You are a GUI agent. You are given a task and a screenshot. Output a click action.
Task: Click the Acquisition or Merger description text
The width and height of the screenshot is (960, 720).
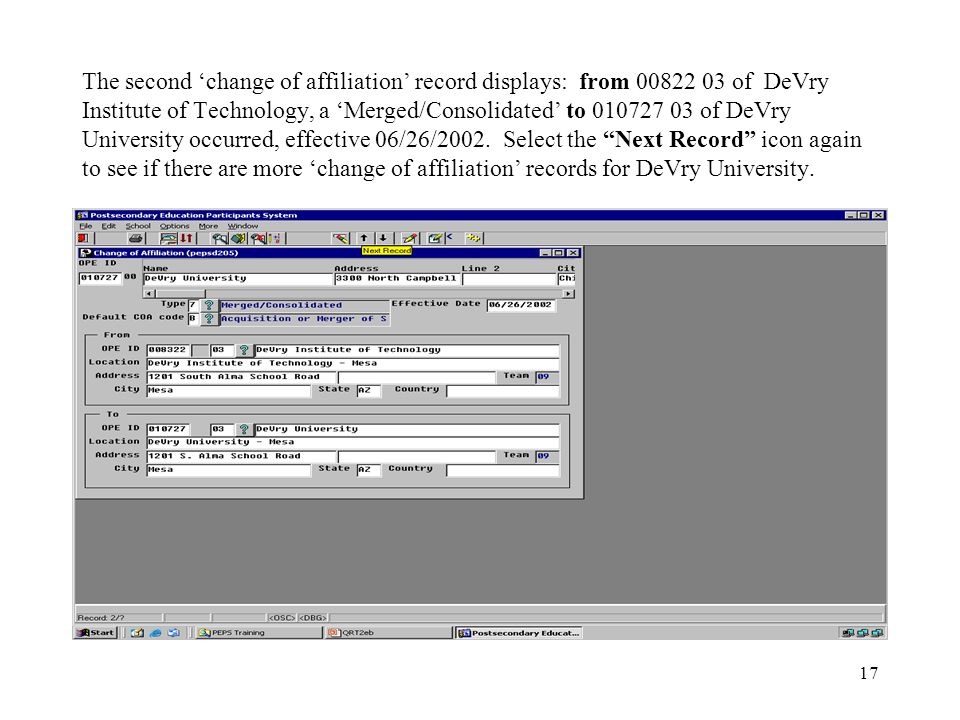pos(304,318)
